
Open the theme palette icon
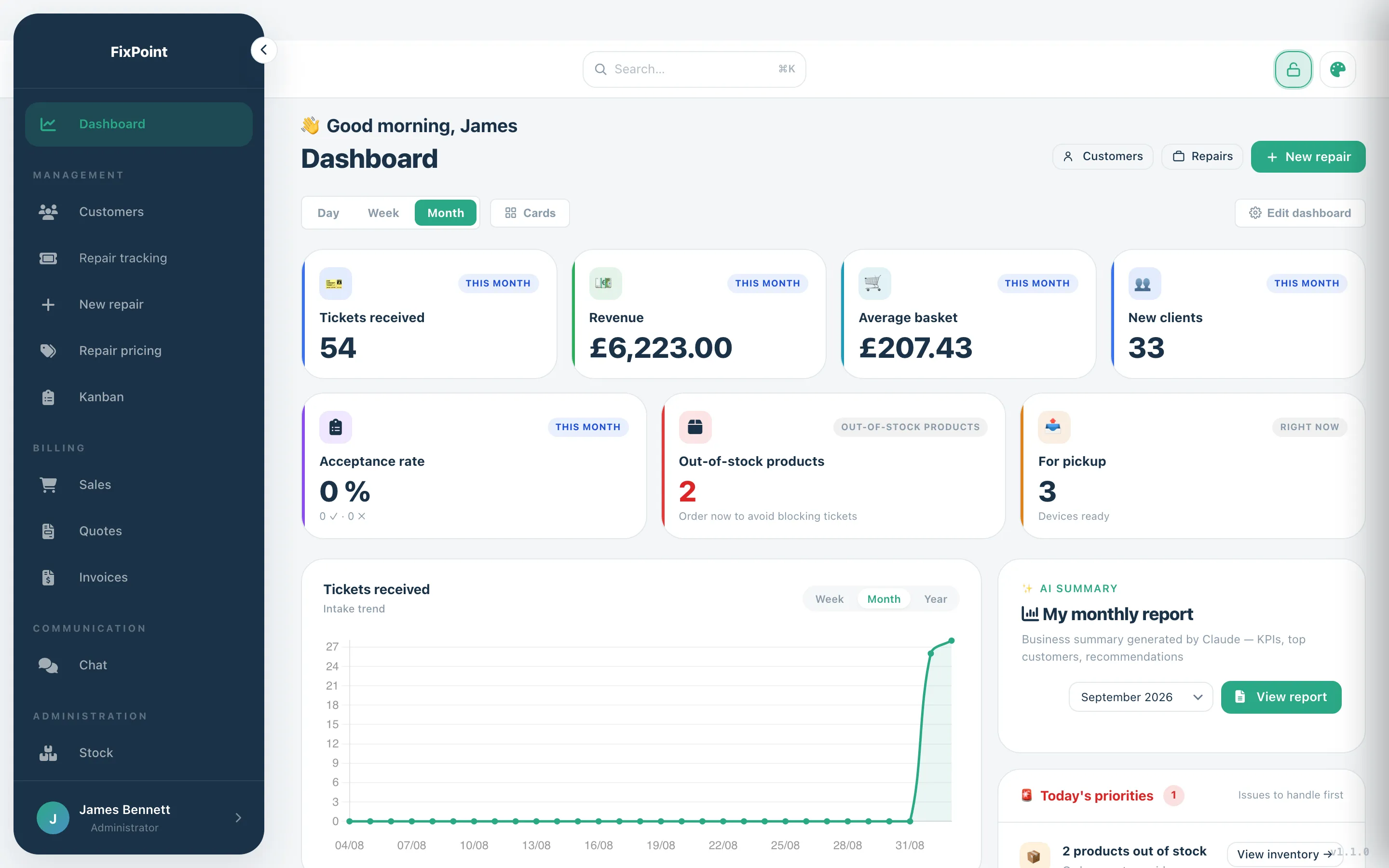(1338, 69)
